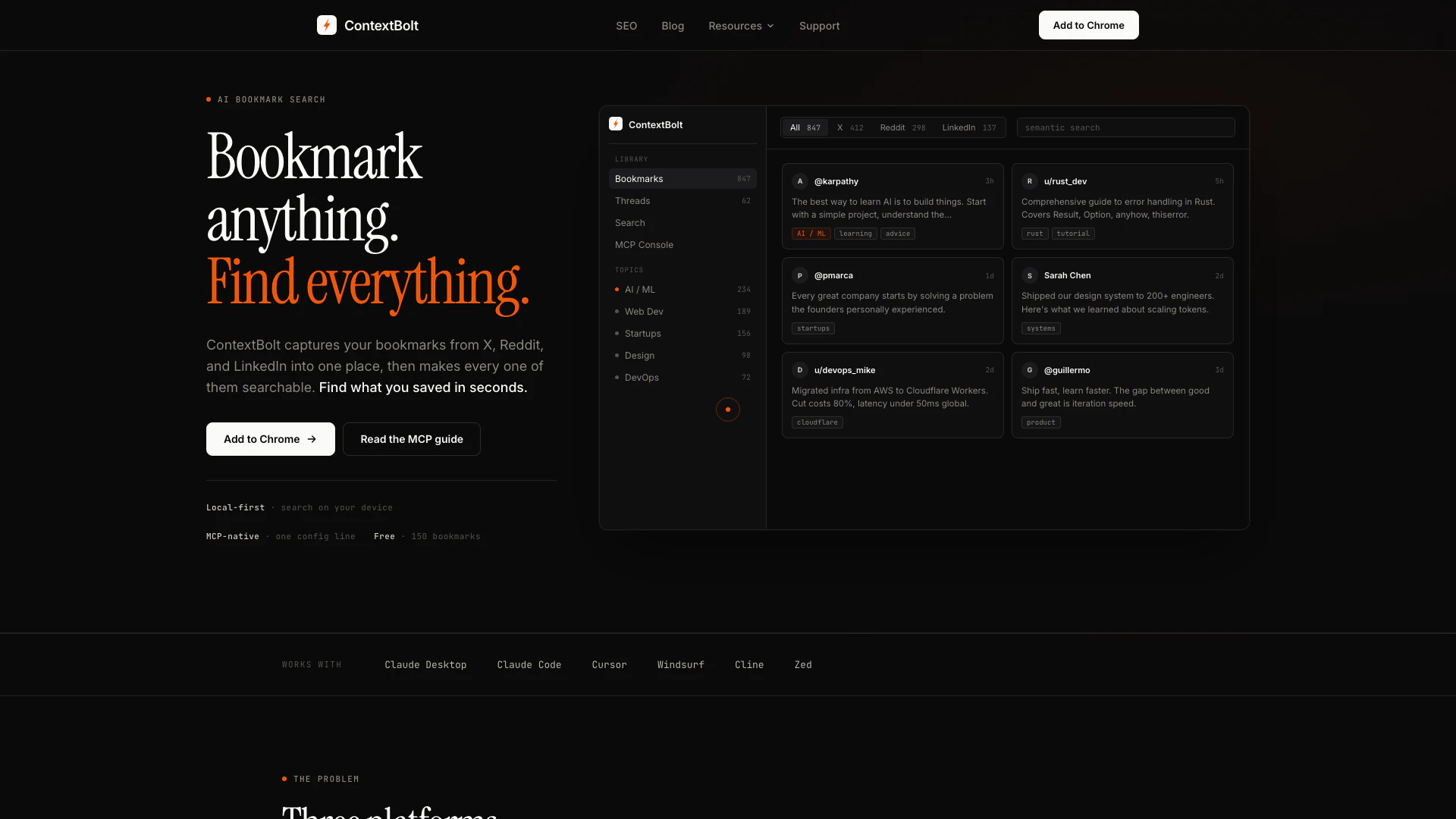Click the Windsurf label
The image size is (1456, 819).
click(x=680, y=665)
